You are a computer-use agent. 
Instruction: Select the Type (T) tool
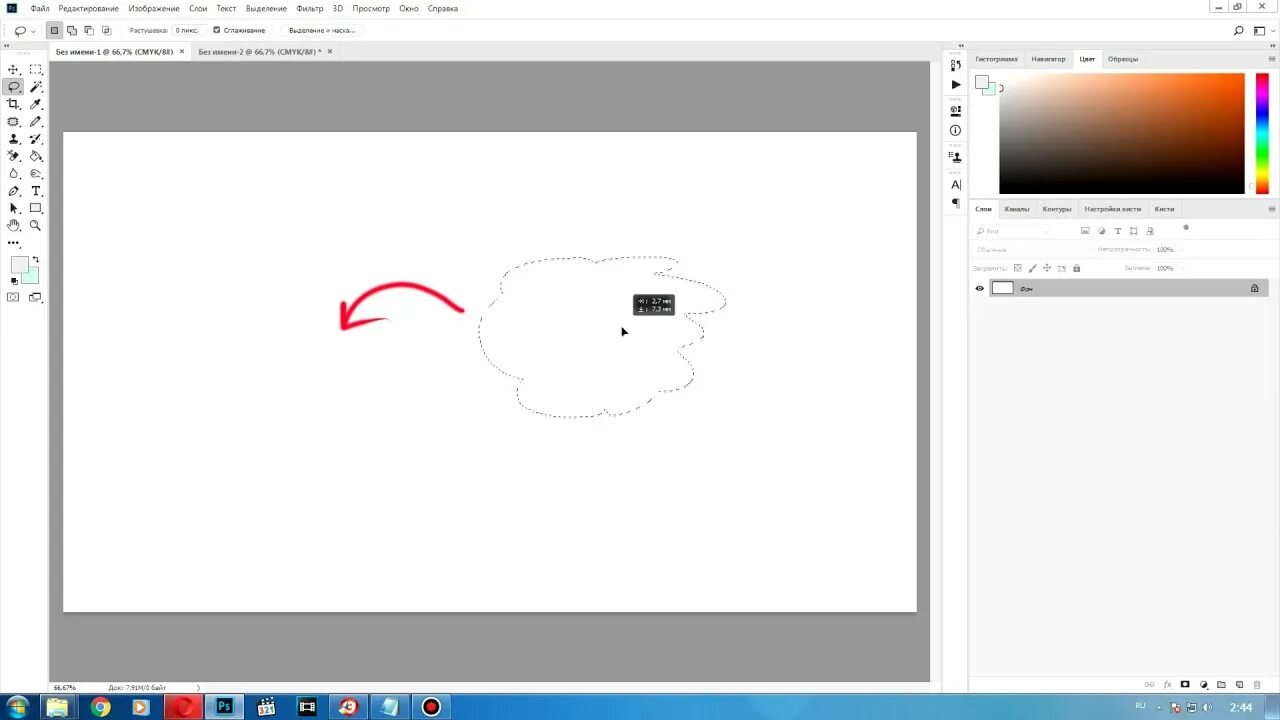(x=36, y=191)
